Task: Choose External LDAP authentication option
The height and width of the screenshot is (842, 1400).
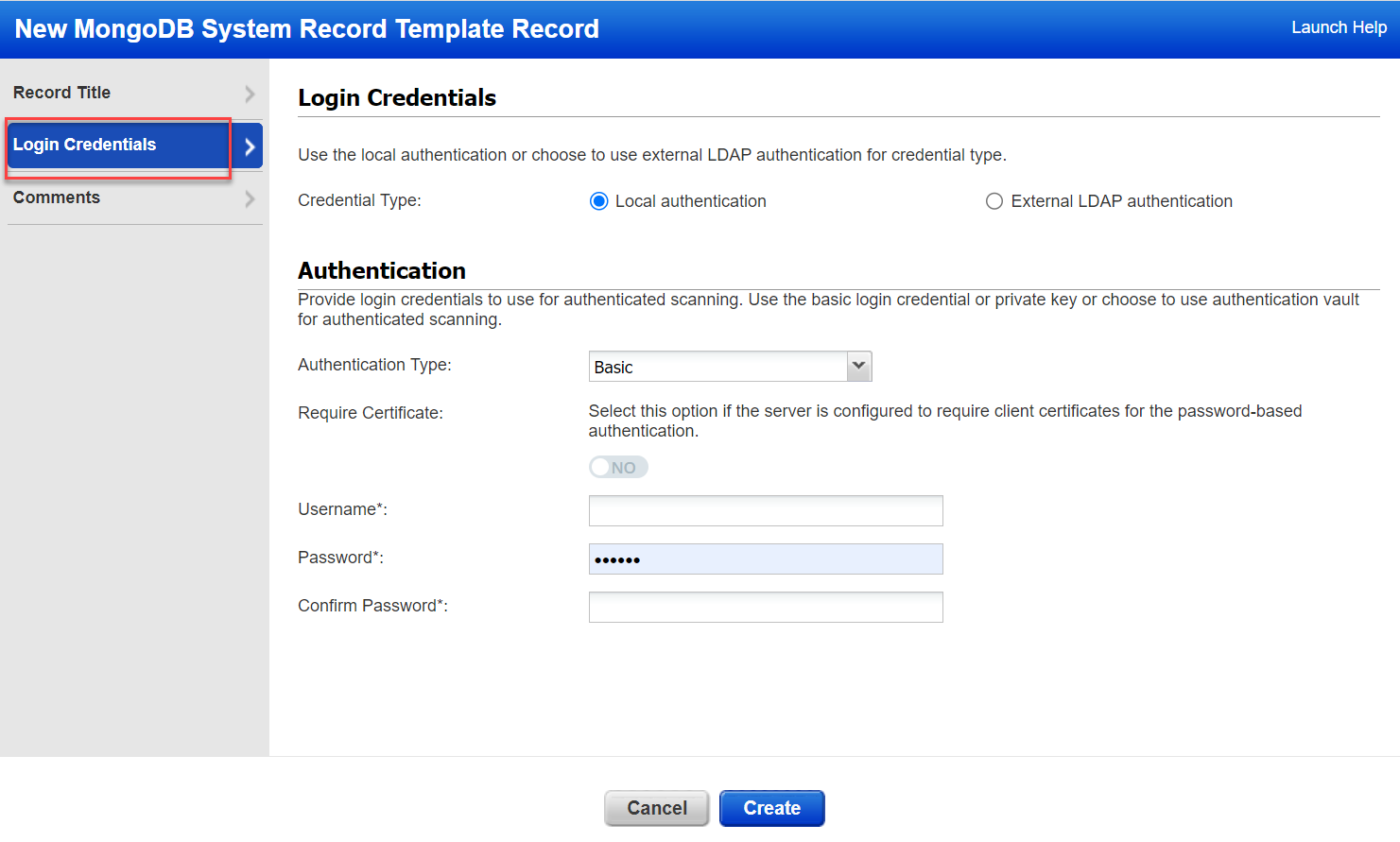Action: tap(994, 201)
